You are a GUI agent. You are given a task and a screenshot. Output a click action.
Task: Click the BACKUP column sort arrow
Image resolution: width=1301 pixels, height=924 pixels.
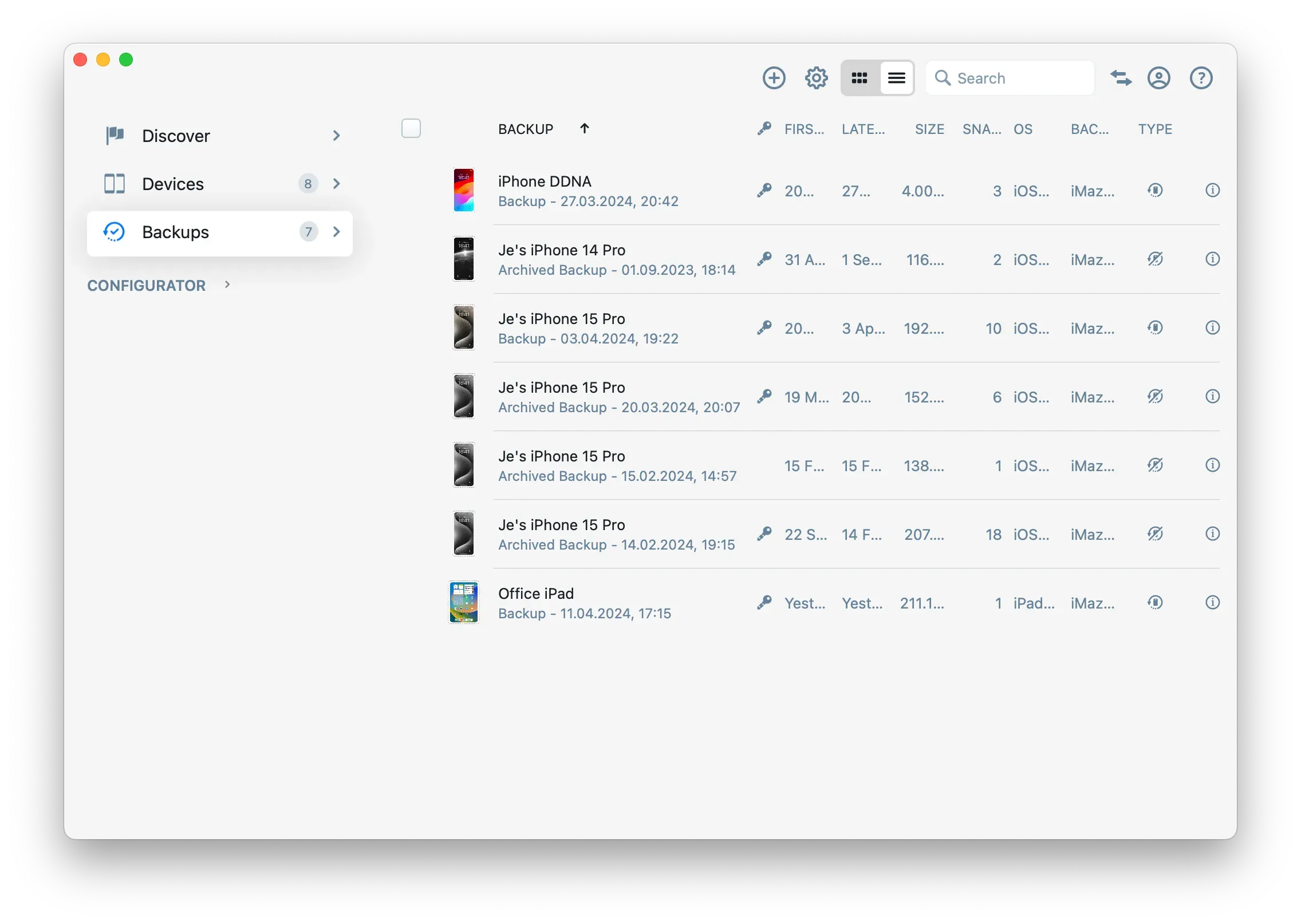click(585, 128)
